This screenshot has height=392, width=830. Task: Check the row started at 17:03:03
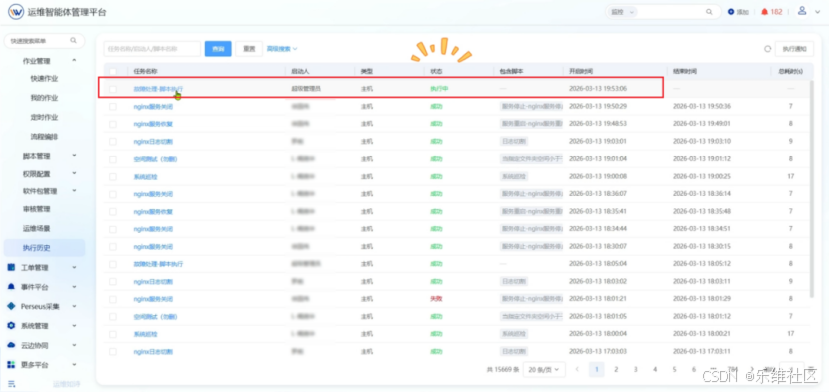coord(113,351)
